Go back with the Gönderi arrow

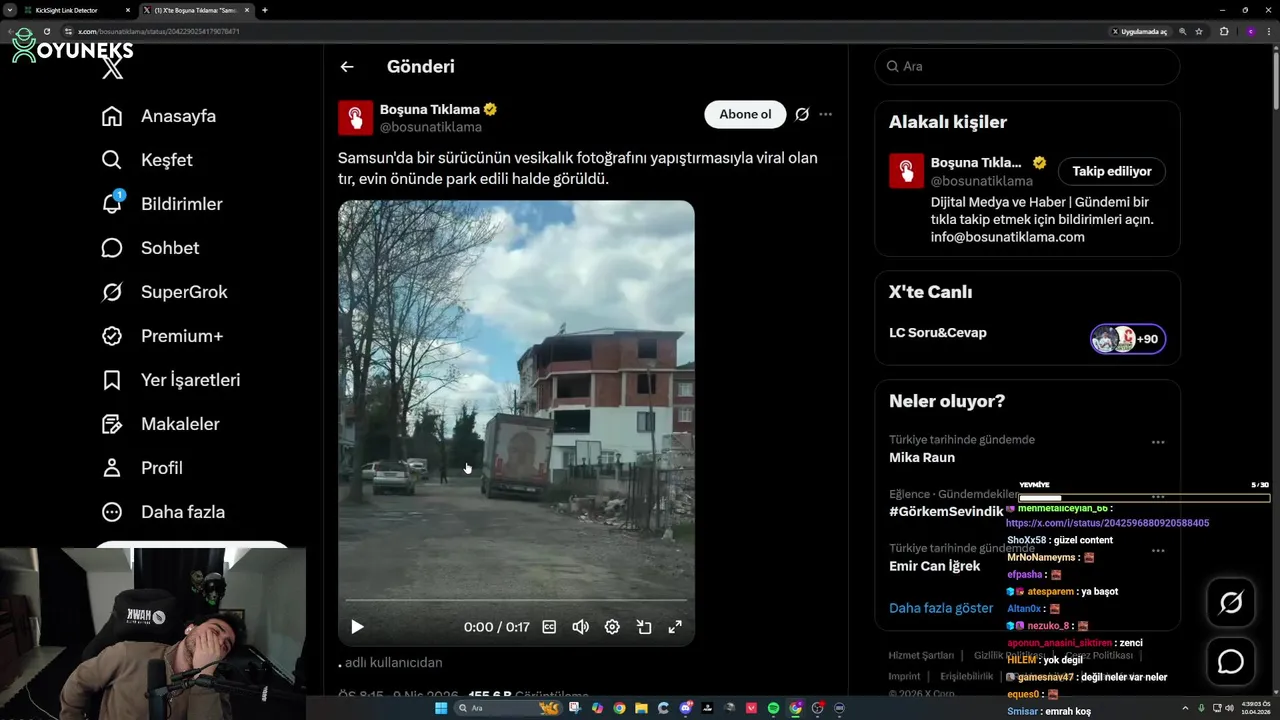(347, 67)
